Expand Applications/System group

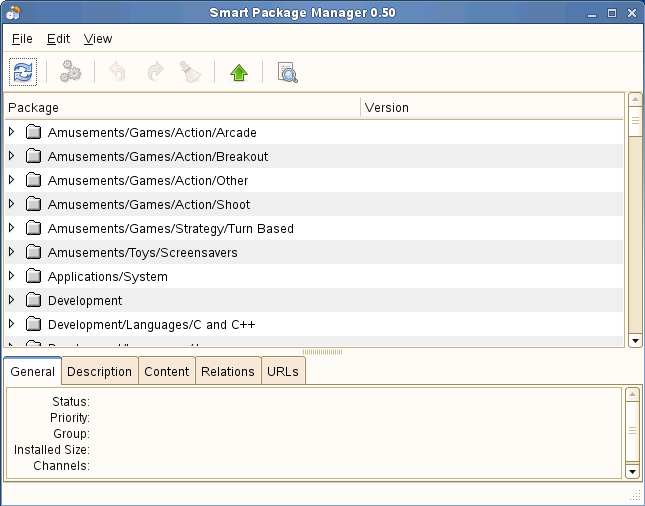tap(12, 276)
